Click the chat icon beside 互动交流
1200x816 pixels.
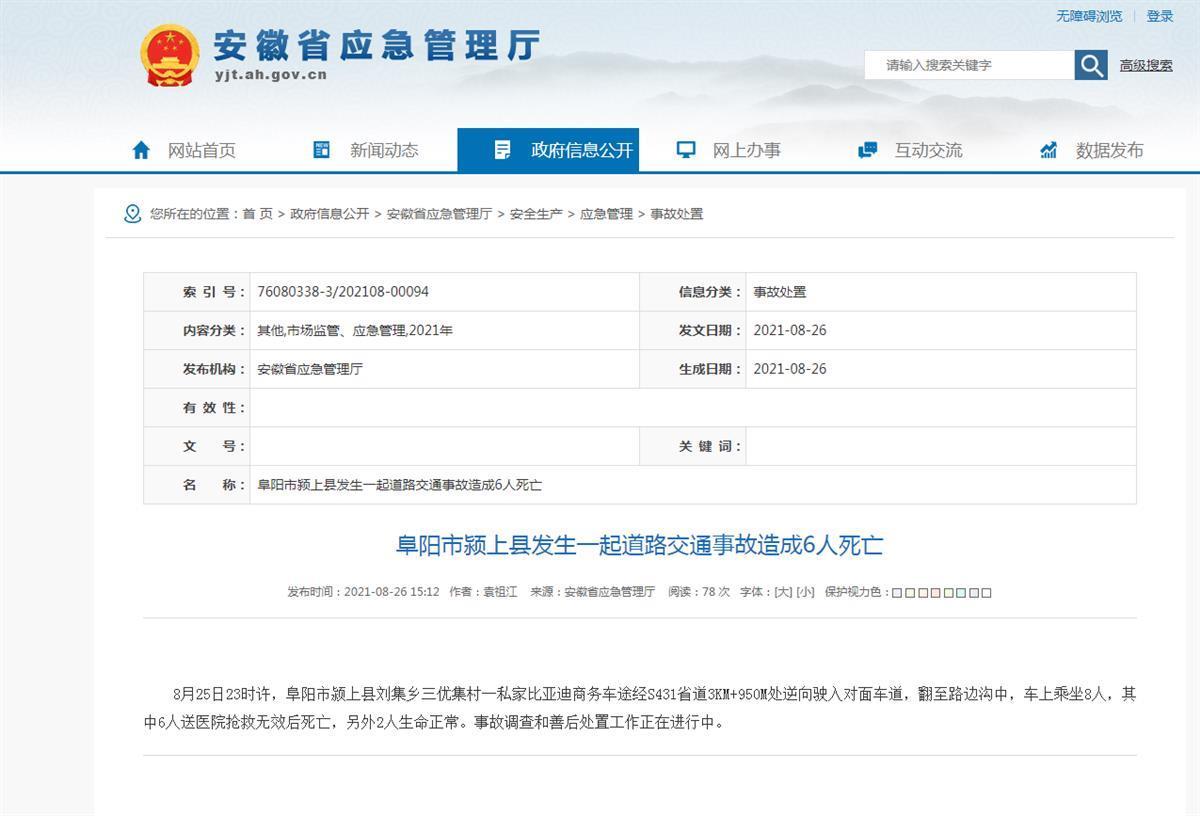868,150
